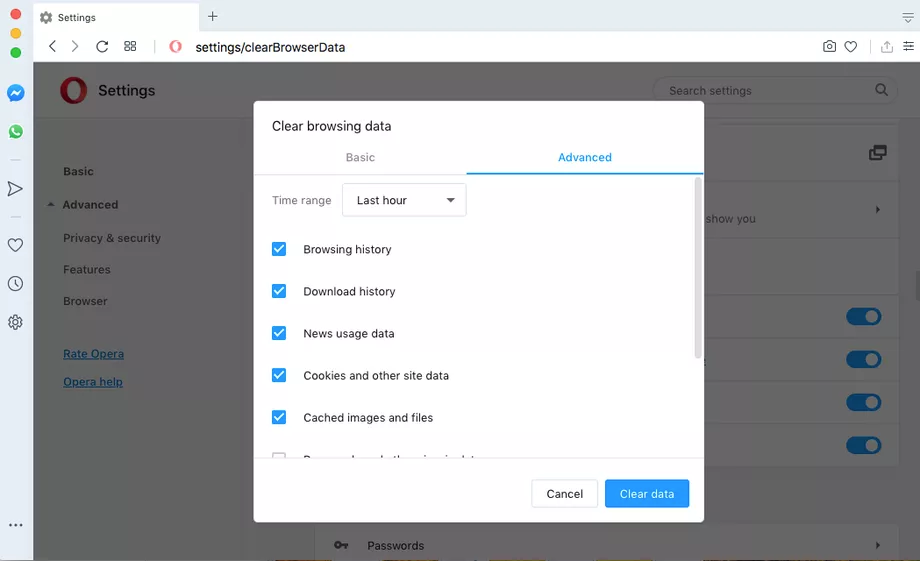Open Messenger from the Opera sidebar

pos(16,93)
